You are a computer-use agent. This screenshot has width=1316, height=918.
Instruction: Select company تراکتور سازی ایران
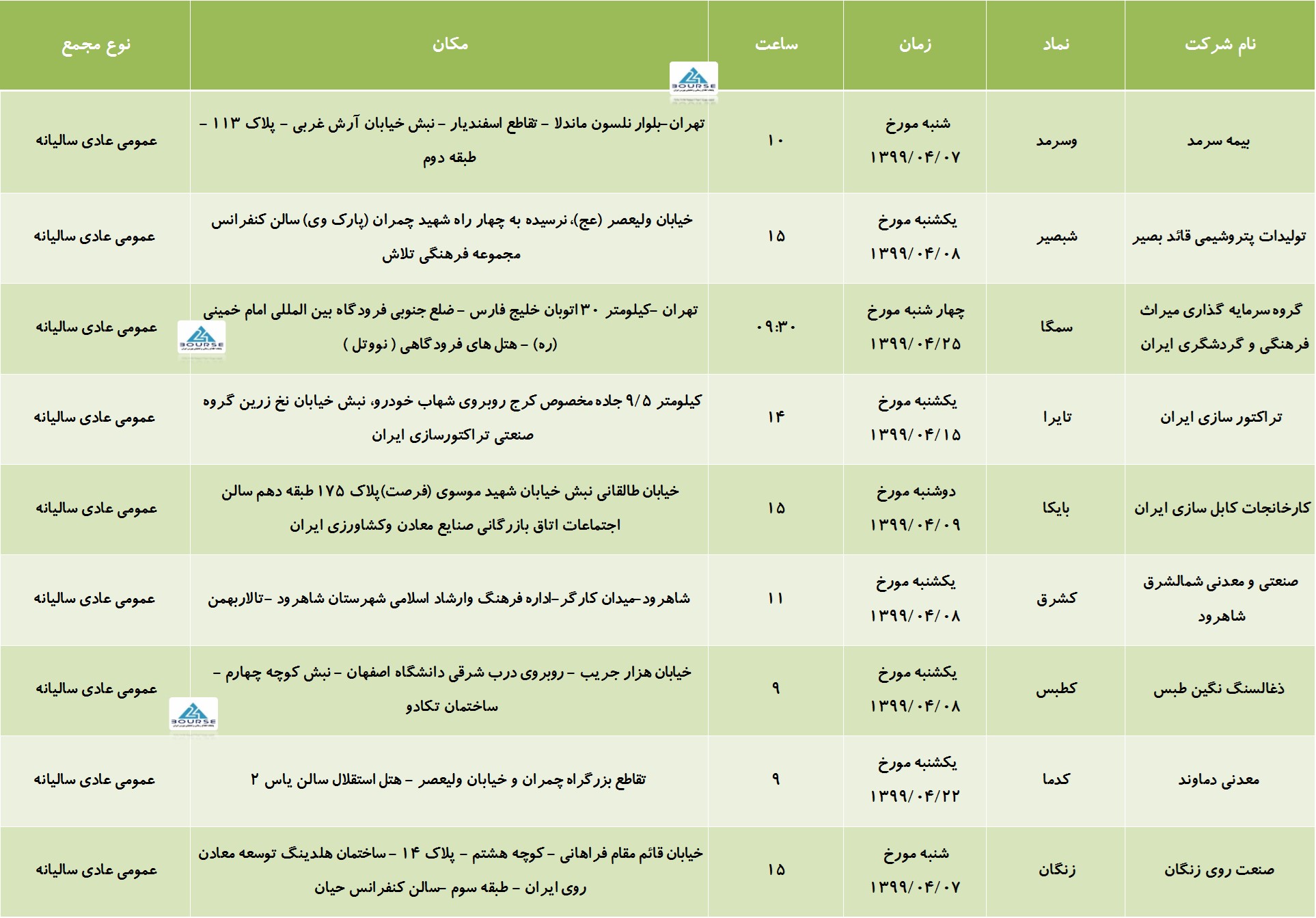click(1220, 417)
